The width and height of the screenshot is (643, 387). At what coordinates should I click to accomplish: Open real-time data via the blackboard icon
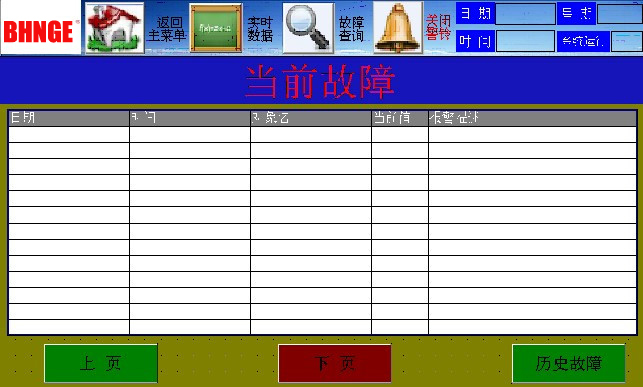(216, 28)
